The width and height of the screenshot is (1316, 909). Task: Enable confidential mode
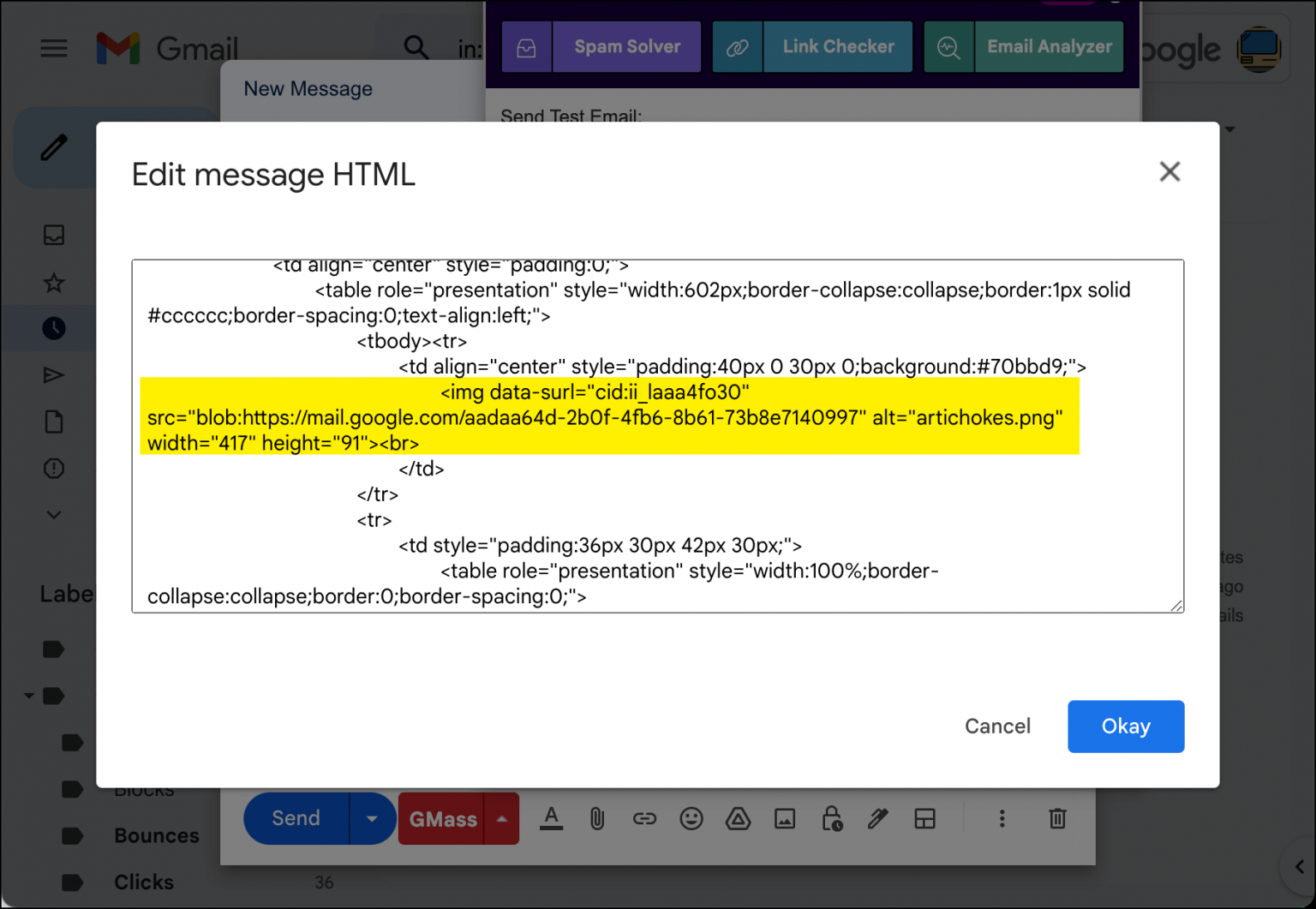[832, 818]
